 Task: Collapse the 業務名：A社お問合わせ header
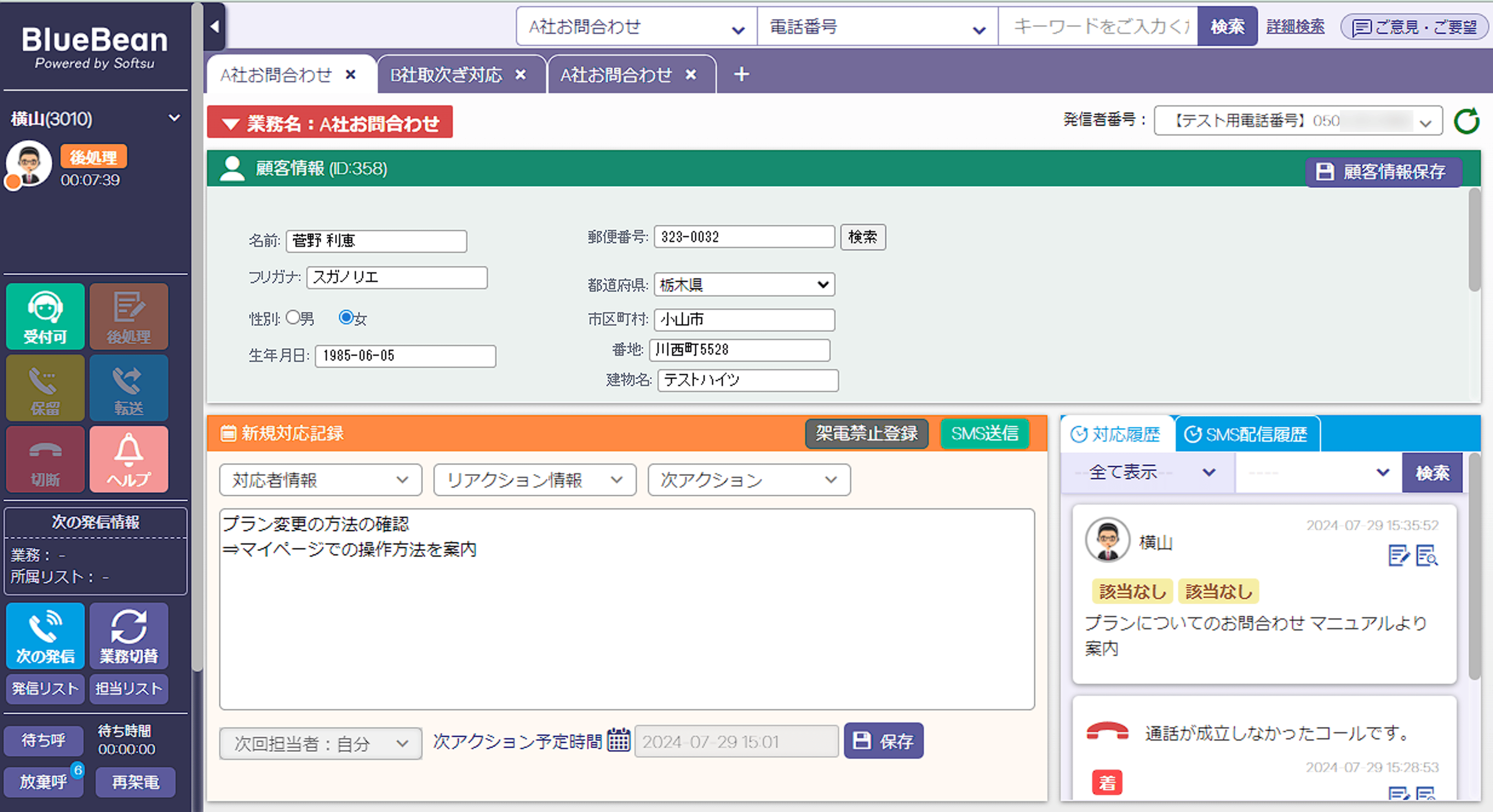pyautogui.click(x=330, y=122)
